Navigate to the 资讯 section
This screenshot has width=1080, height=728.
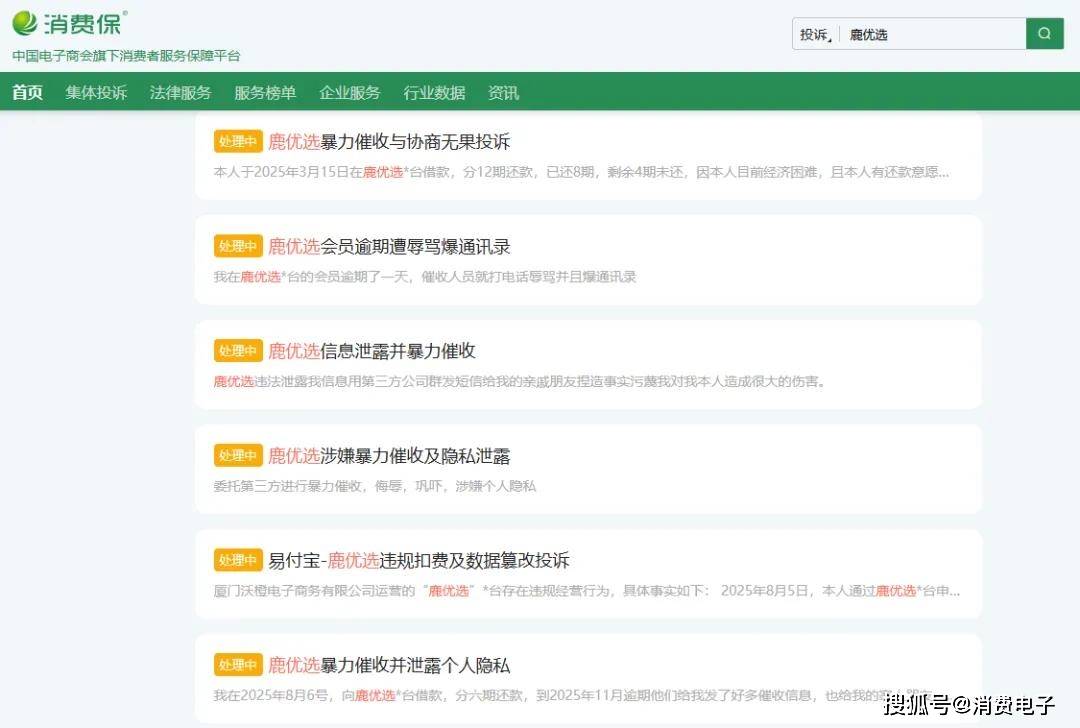pyautogui.click(x=503, y=93)
